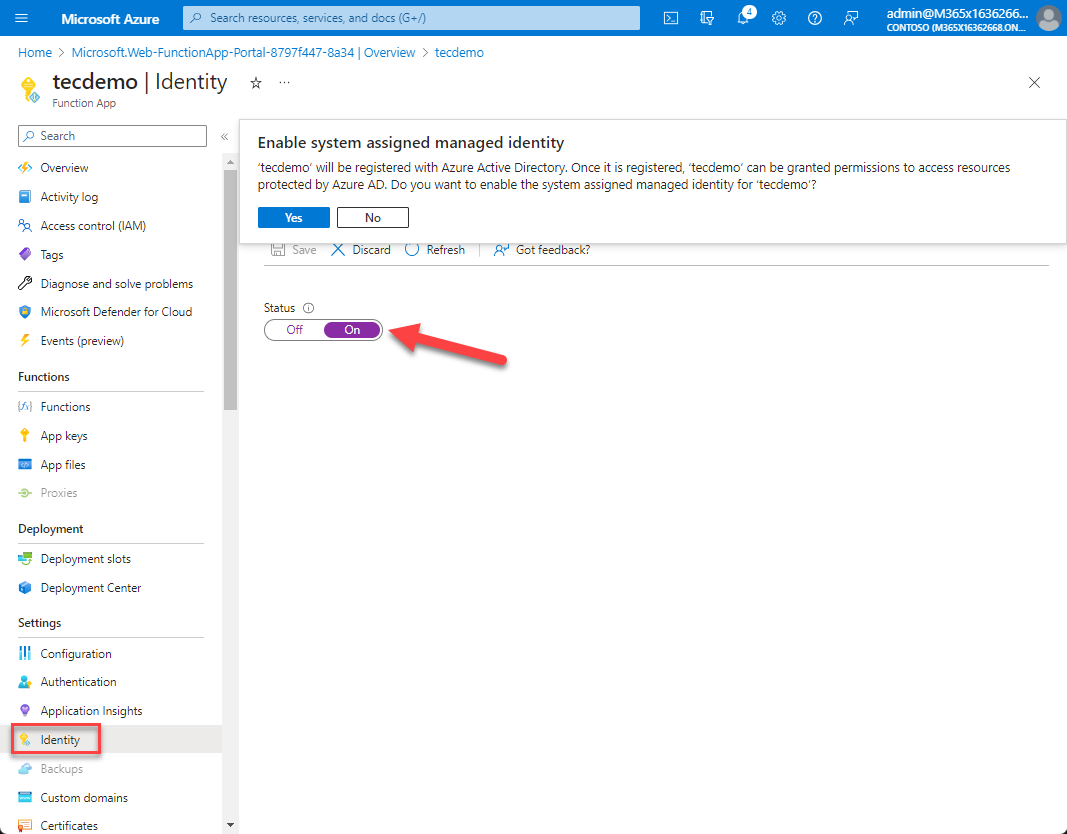This screenshot has height=834, width=1067.
Task: Select Diagnose and solve problems
Action: (117, 283)
